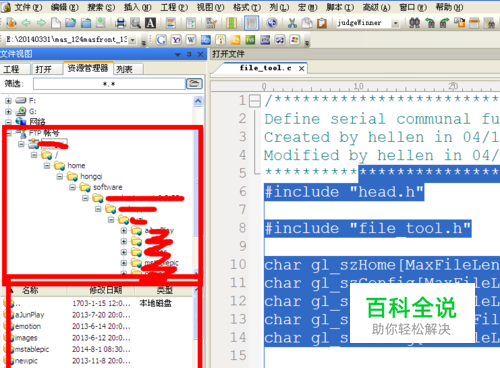The width and height of the screenshot is (500, 368).
Task: Open the 搜索(S) menu
Action: click(101, 7)
